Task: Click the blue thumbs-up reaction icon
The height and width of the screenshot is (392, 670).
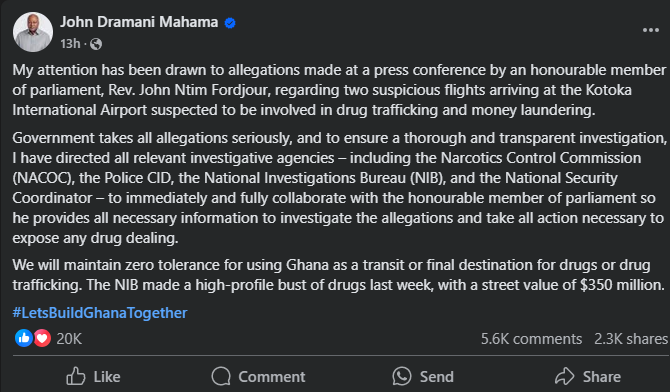Action: [x=24, y=338]
